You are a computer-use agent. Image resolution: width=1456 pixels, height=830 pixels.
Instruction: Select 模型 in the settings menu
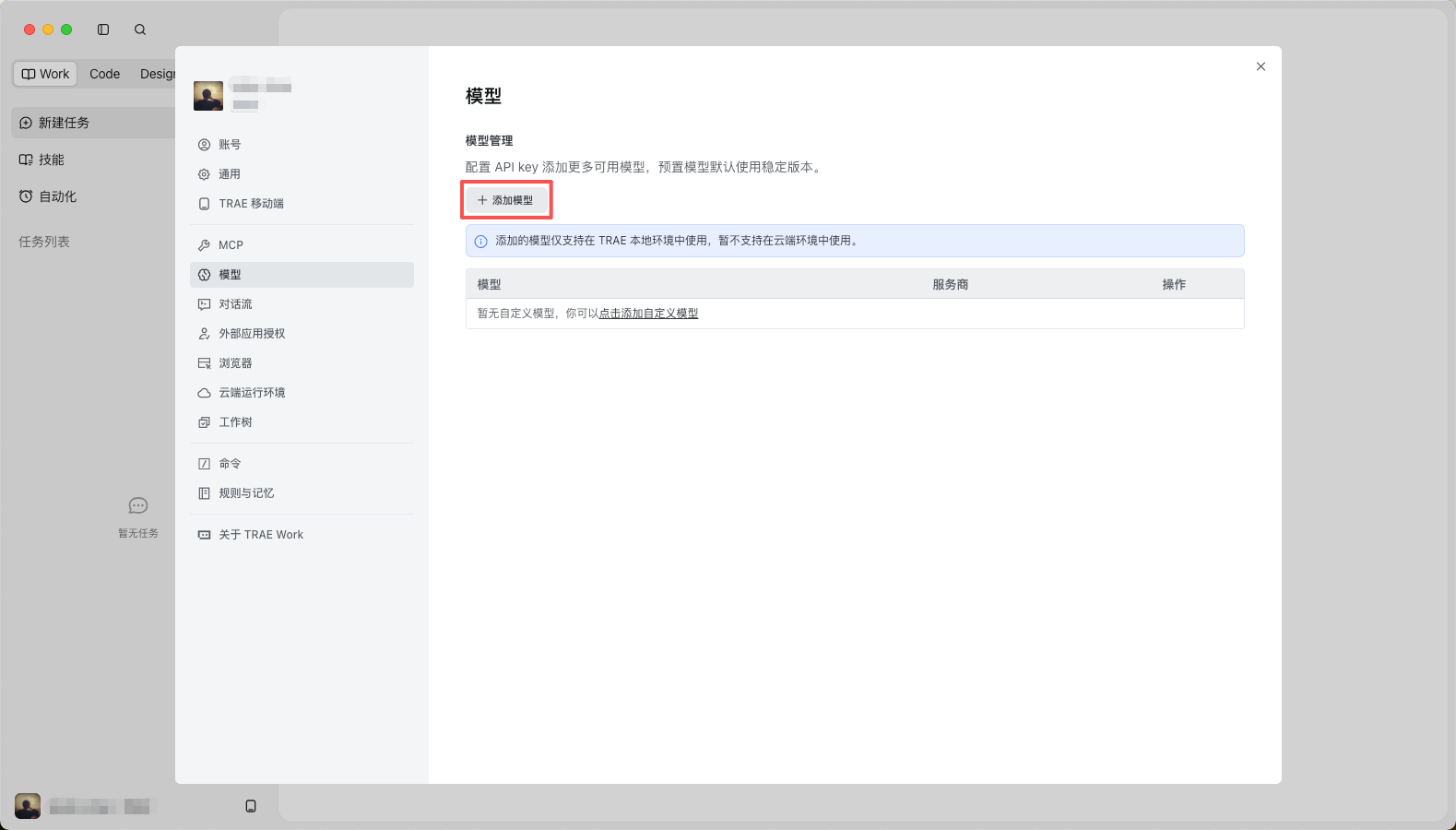302,275
